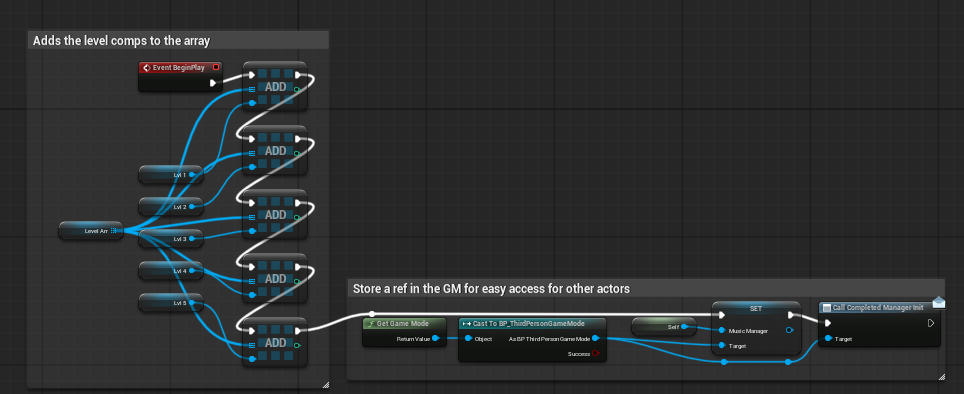Click the red Success pin on Cast node
The height and width of the screenshot is (394, 964).
click(595, 353)
